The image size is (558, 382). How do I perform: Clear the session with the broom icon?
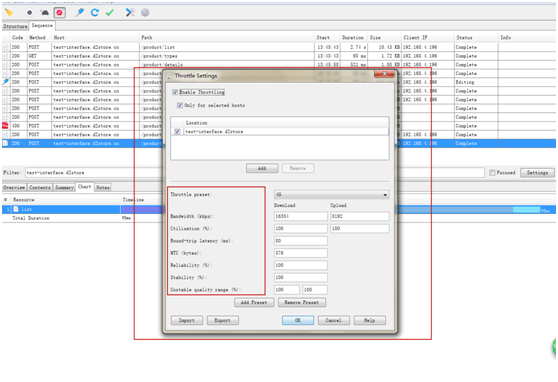coord(9,13)
